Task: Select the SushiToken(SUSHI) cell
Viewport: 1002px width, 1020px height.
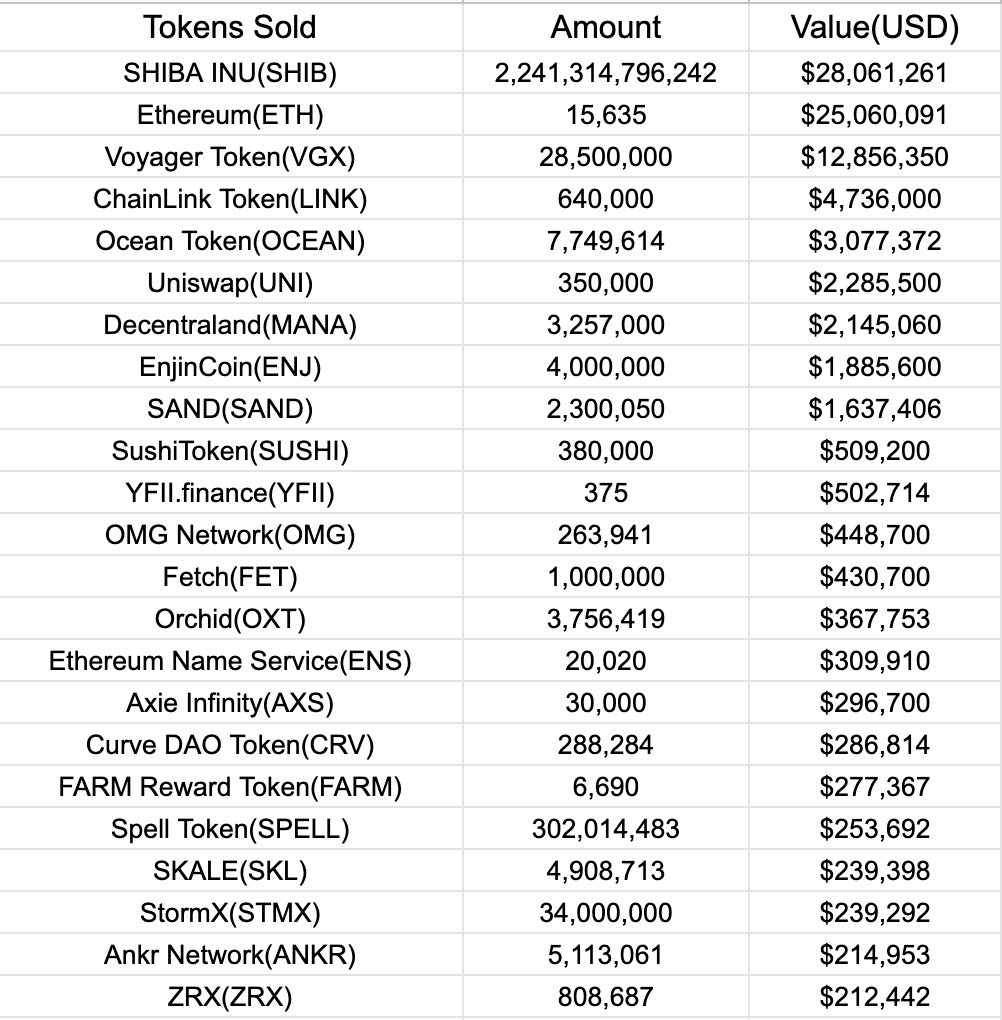Action: click(x=230, y=450)
